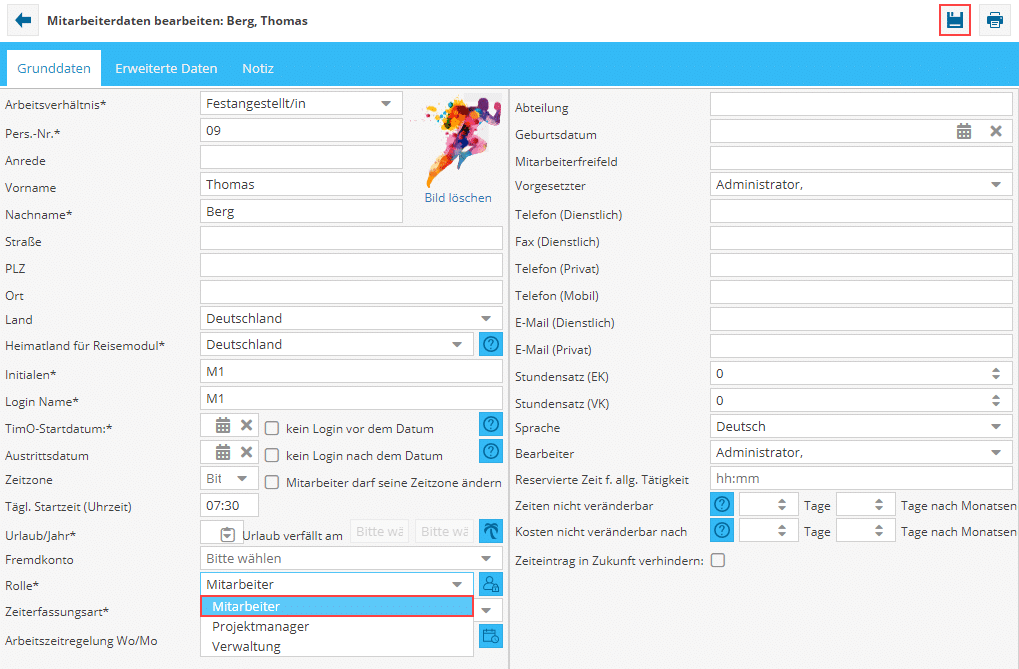Select Verwaltung from Rolle list

coord(337,647)
